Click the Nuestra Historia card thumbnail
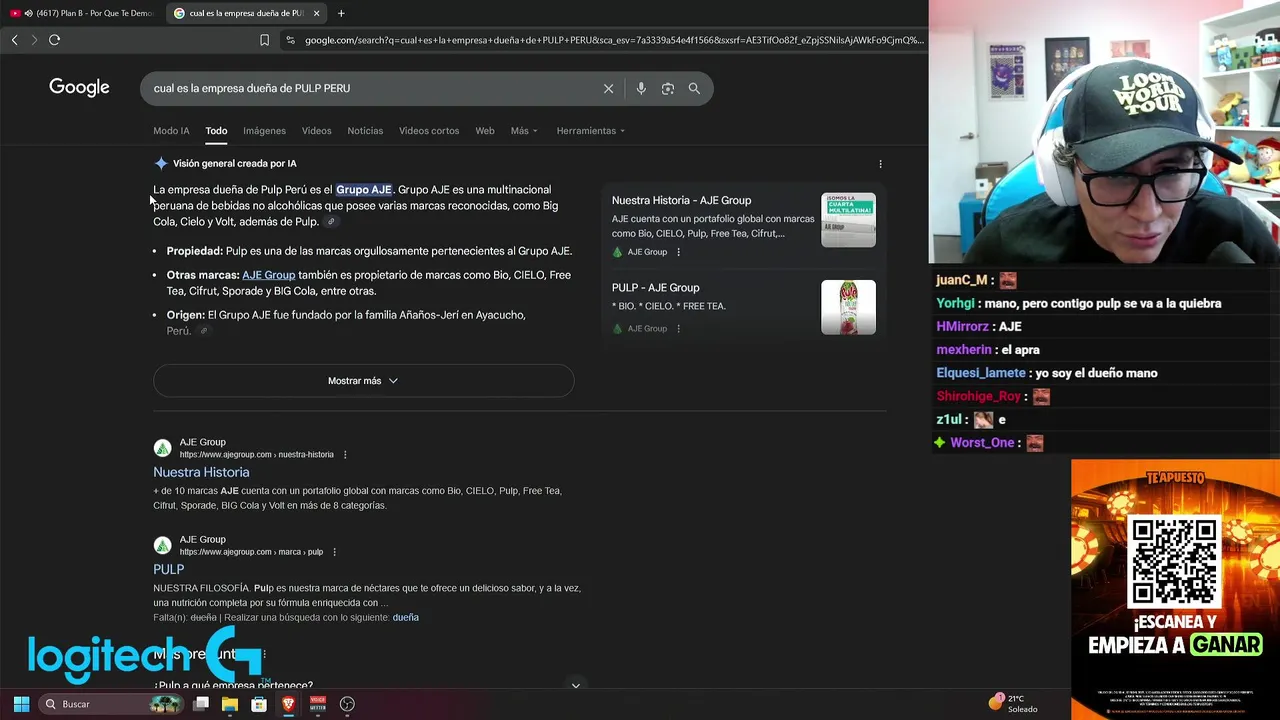Screen dimensions: 1280x720 [848, 220]
